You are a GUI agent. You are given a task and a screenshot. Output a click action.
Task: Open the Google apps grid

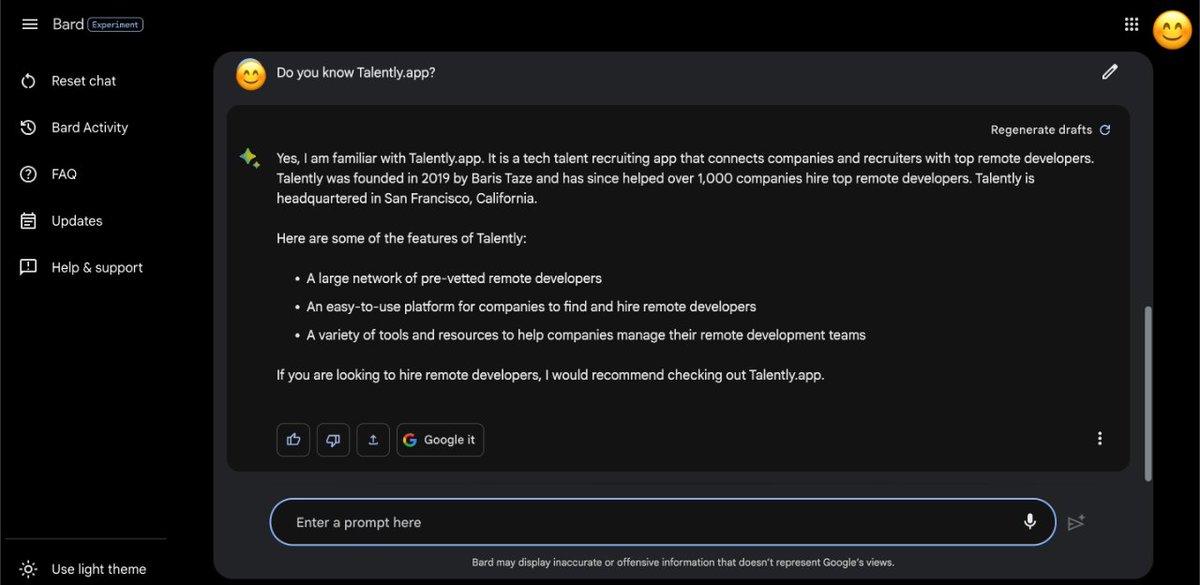(1131, 25)
